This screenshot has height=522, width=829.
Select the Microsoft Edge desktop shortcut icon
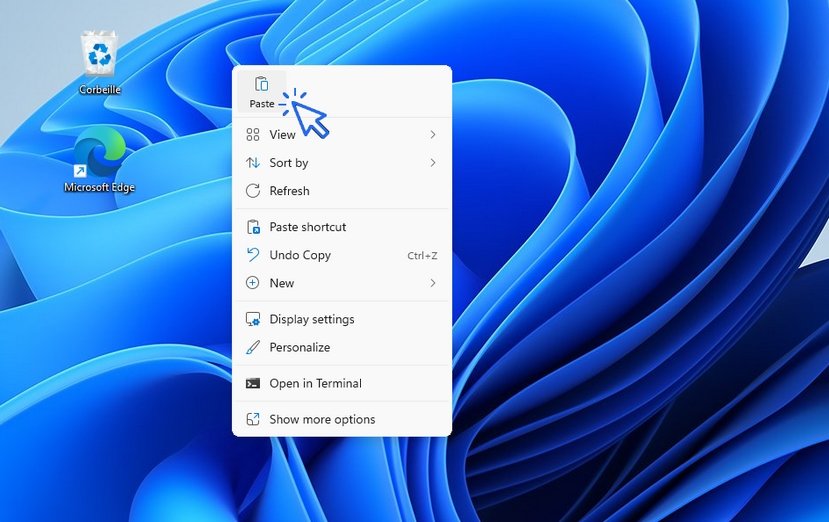point(99,151)
